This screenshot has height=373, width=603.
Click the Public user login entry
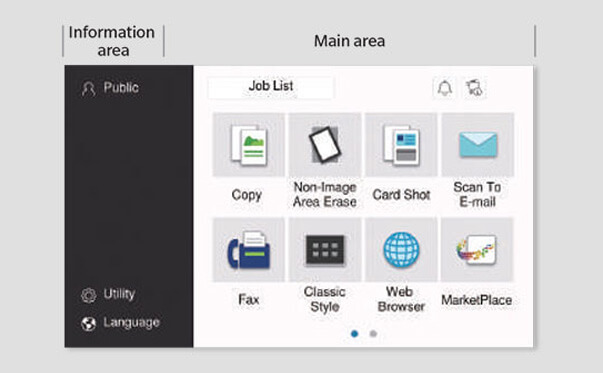110,88
